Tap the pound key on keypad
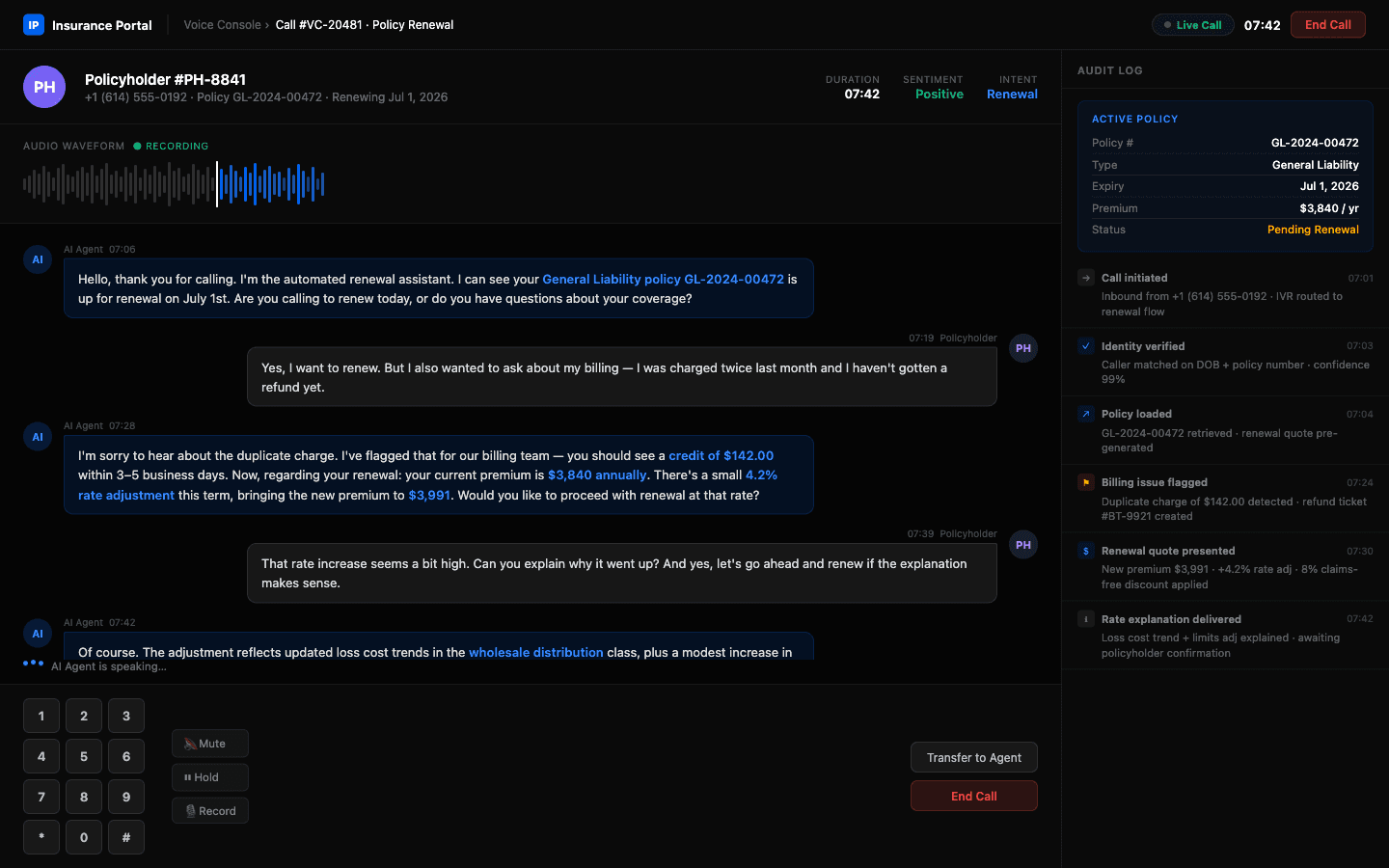This screenshot has height=868, width=1389. (x=126, y=837)
